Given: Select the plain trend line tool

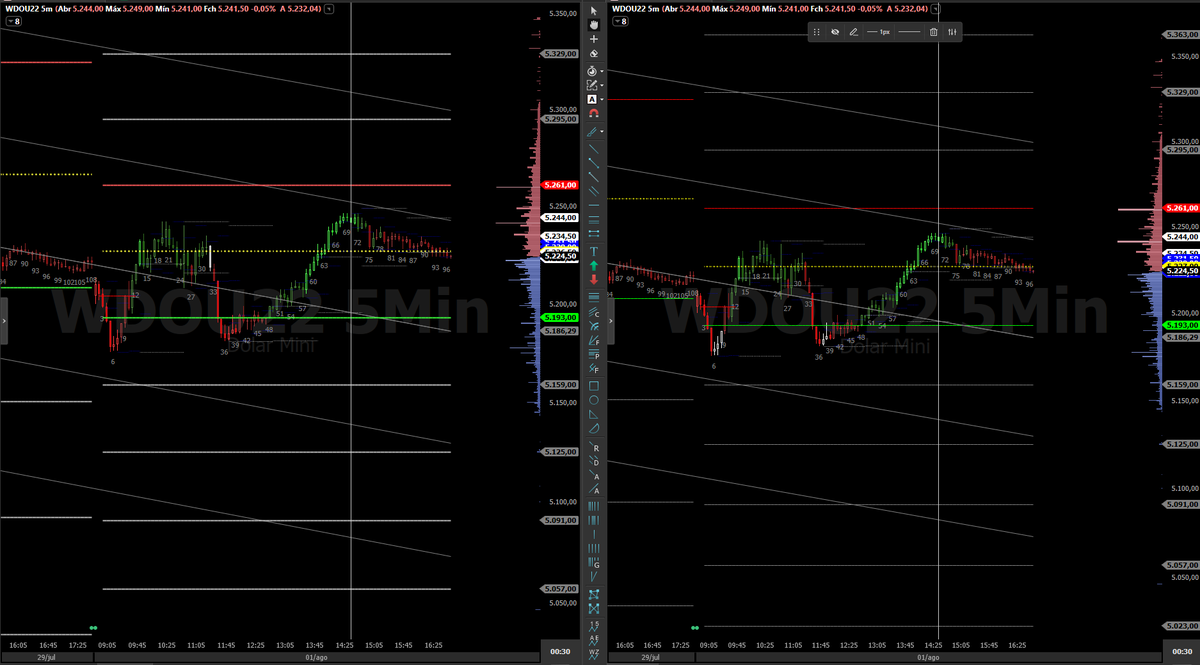Looking at the screenshot, I should coord(593,147).
